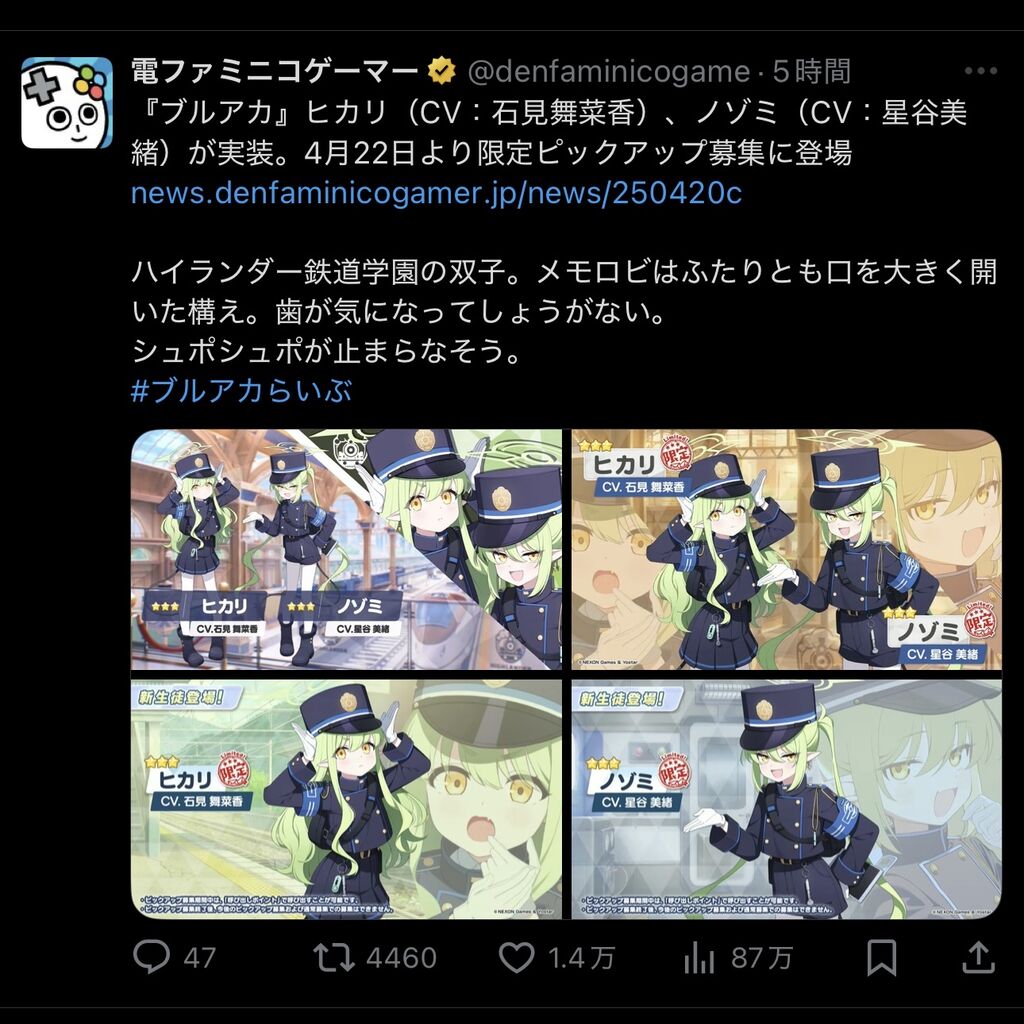Open the share upload icon
Screen dimensions: 1024x1024
point(978,957)
